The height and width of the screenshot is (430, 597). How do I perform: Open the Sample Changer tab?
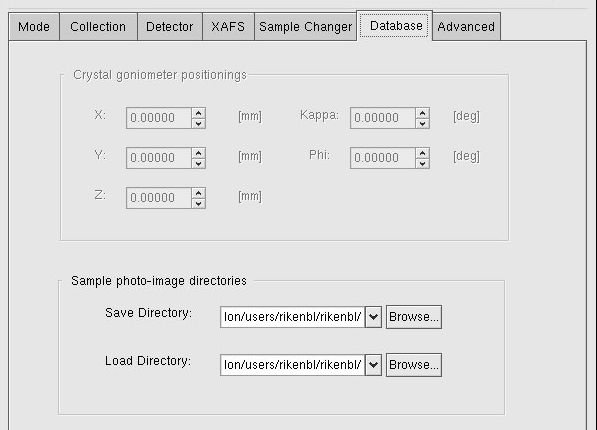(x=305, y=26)
